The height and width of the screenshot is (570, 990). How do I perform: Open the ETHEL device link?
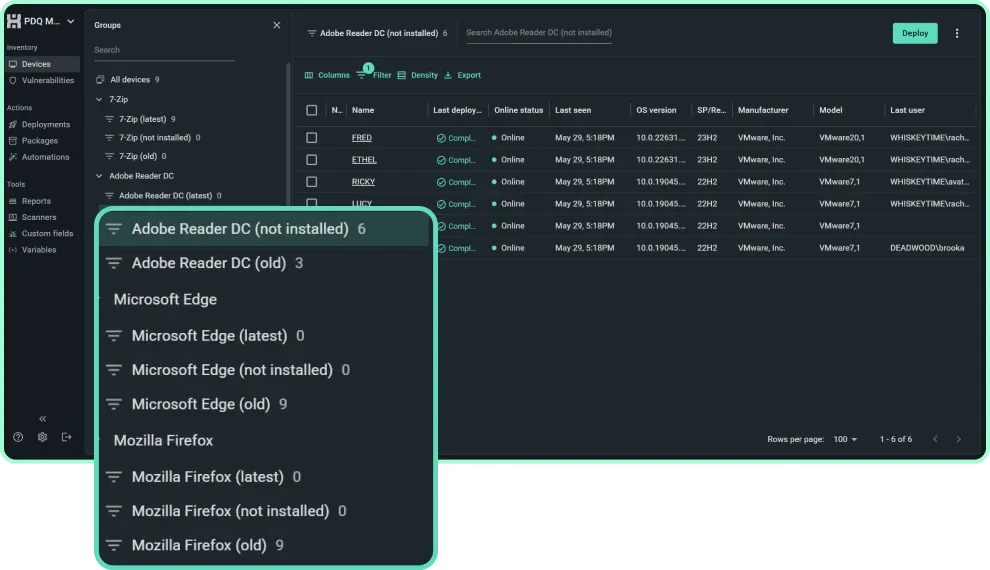(x=364, y=160)
